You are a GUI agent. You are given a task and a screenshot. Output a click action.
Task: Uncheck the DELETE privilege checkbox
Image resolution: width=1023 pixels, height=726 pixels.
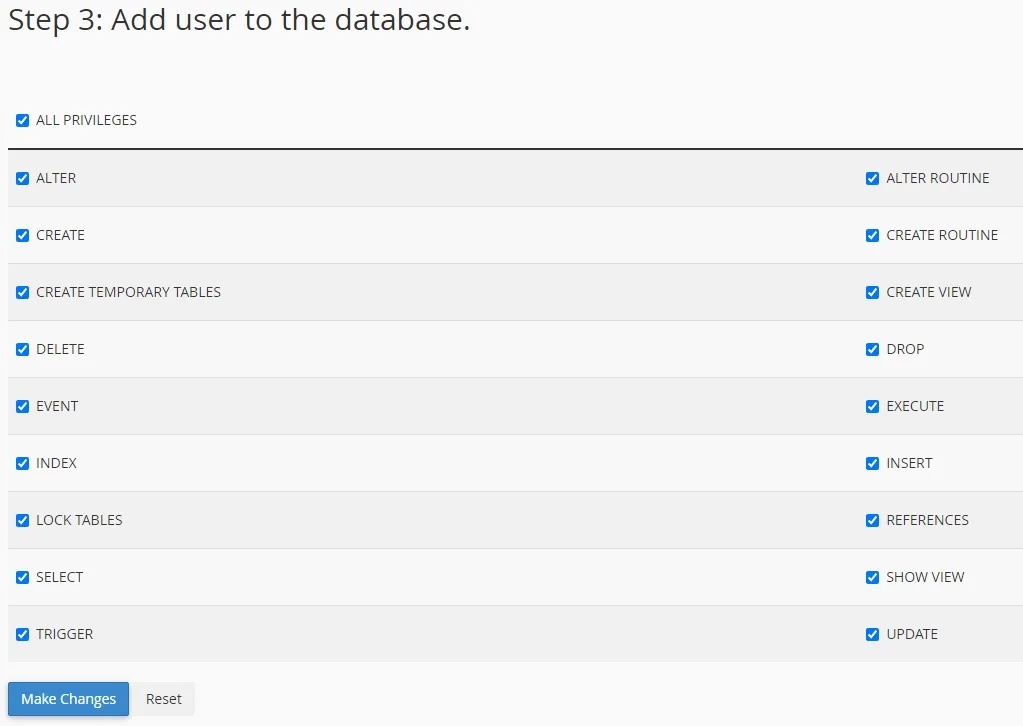pos(23,350)
